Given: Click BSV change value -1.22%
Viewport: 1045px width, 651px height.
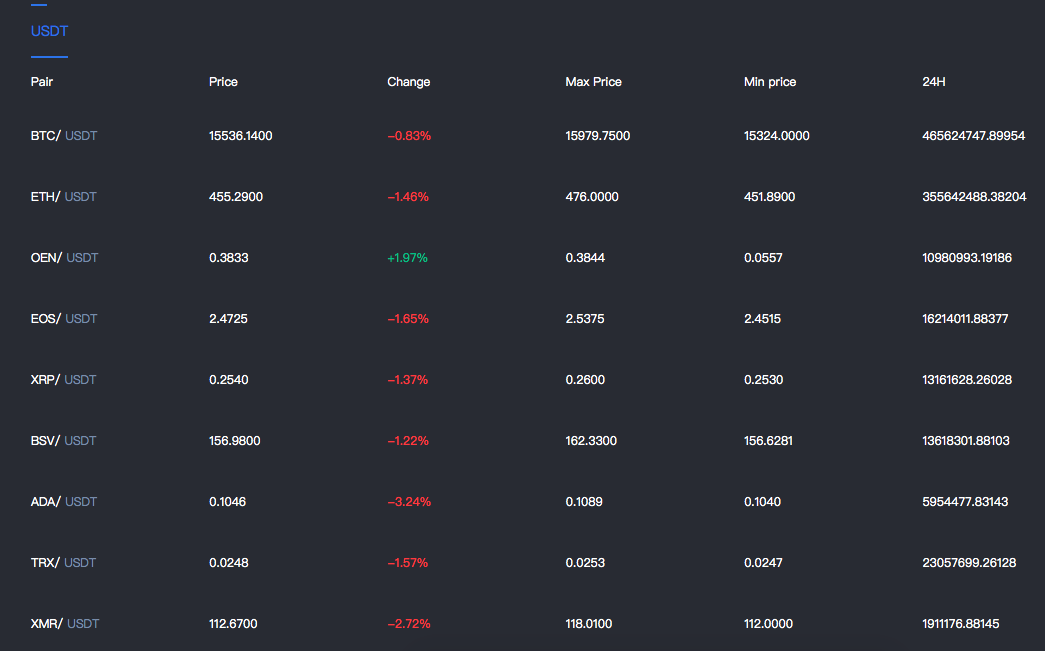Looking at the screenshot, I should (408, 440).
